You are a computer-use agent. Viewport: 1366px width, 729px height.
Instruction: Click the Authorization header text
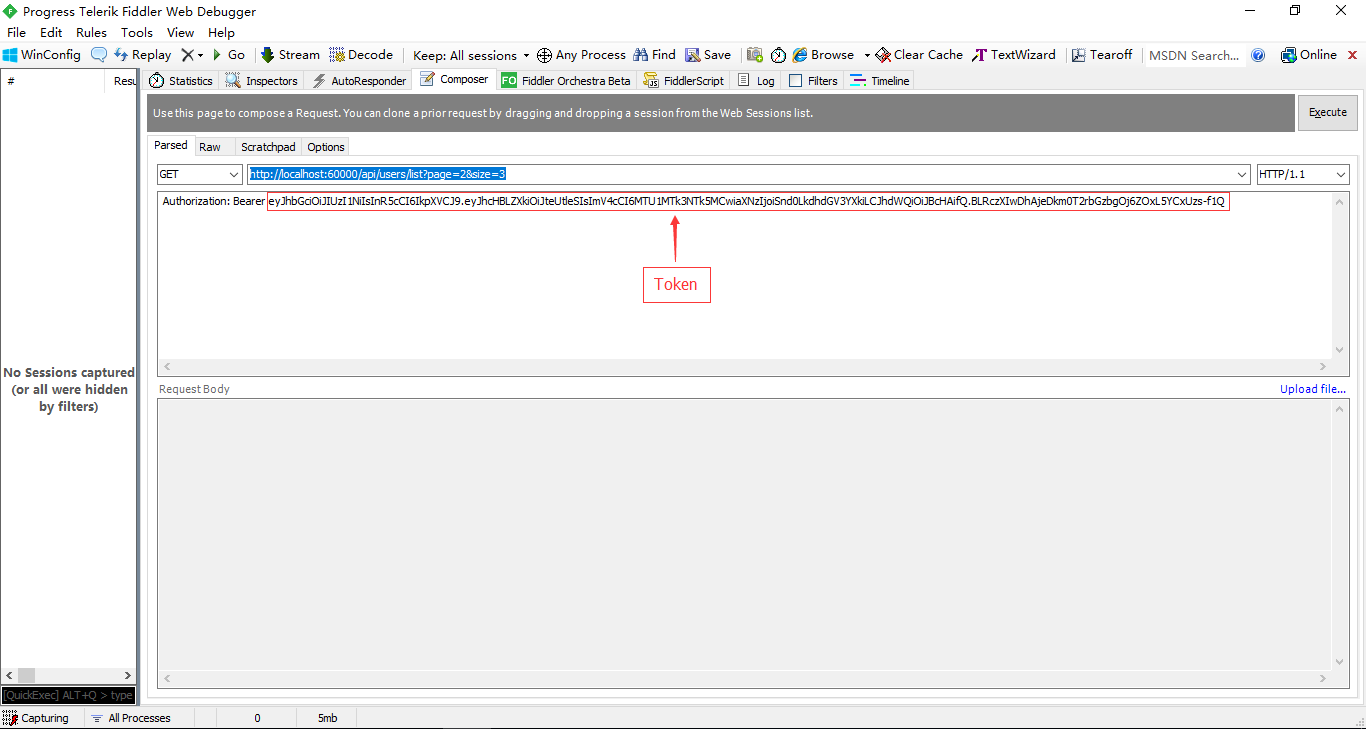point(693,201)
